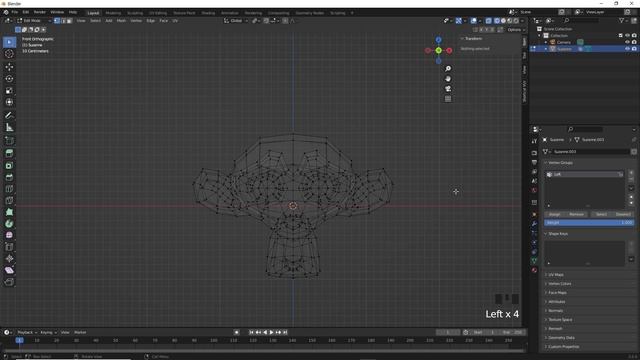Select the Spin tool

pyautogui.click(x=9, y=224)
